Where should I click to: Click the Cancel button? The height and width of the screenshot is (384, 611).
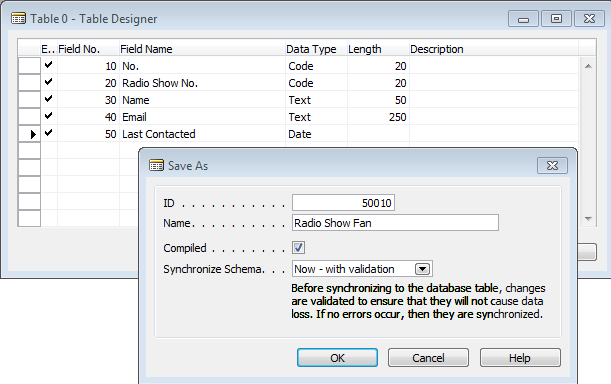428,357
